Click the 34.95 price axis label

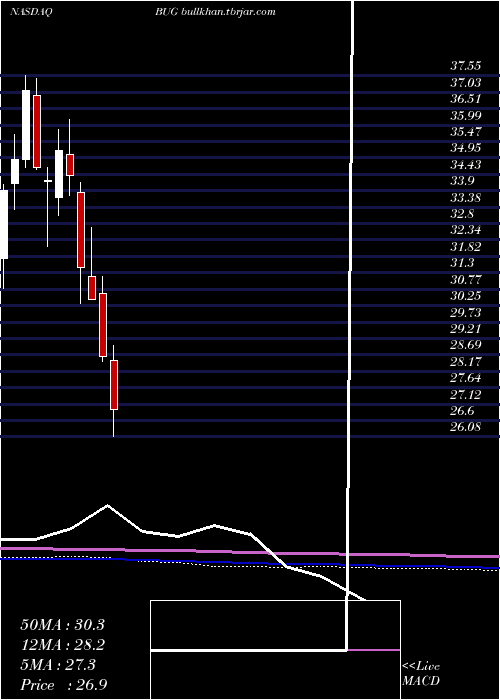click(x=466, y=148)
